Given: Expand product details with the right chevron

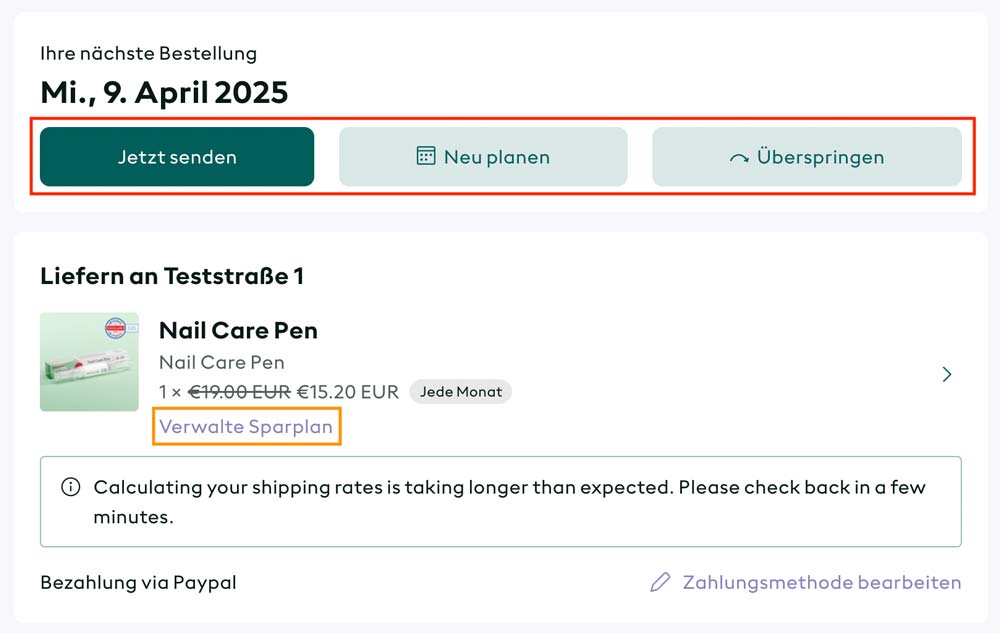Looking at the screenshot, I should click(947, 374).
